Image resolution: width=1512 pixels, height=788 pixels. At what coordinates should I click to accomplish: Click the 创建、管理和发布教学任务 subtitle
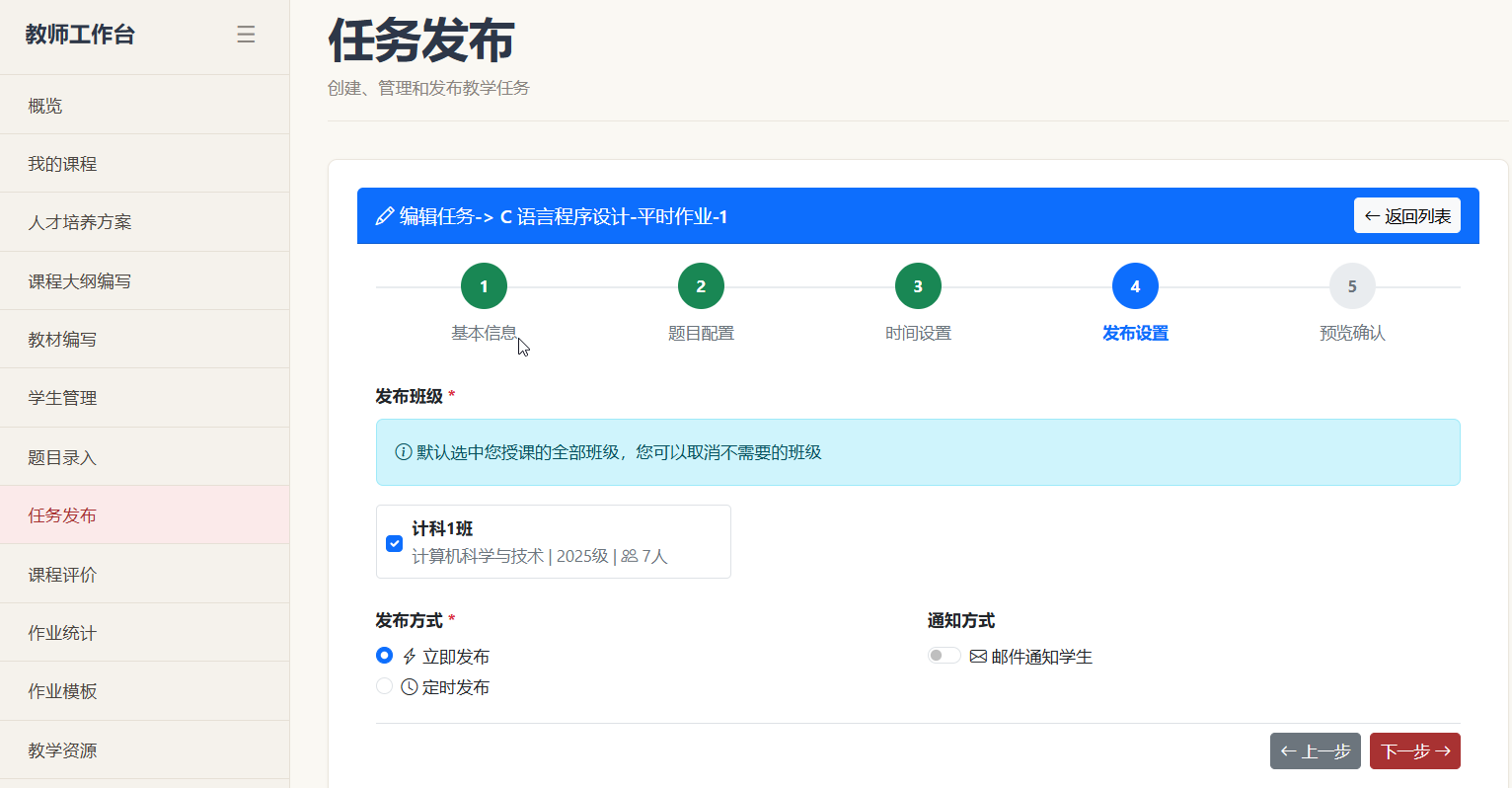point(428,88)
